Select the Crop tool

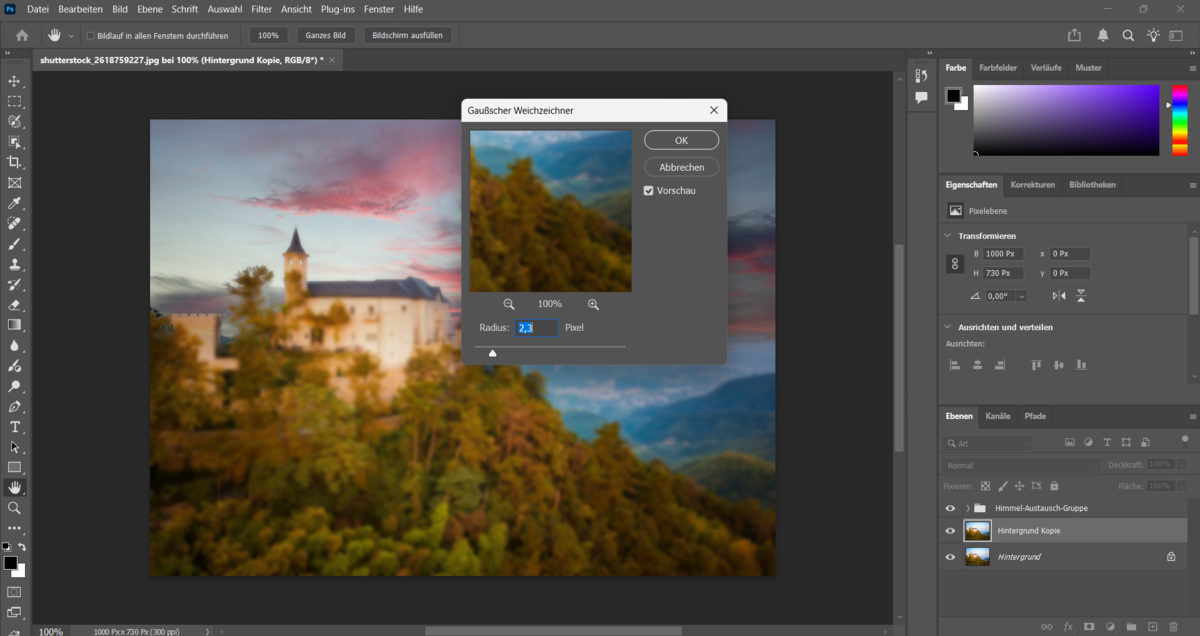14,162
